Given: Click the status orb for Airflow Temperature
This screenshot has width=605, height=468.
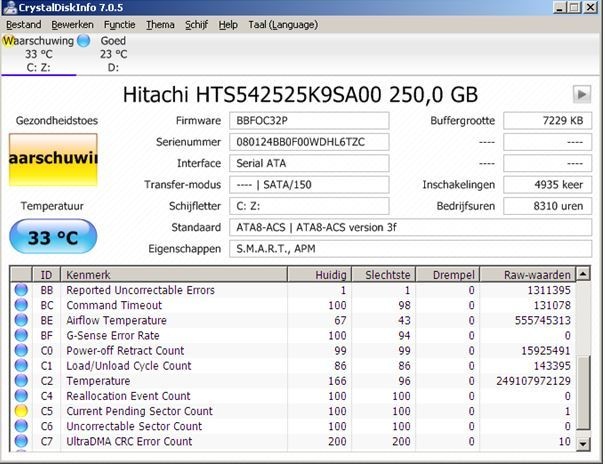Looking at the screenshot, I should click(x=21, y=320).
